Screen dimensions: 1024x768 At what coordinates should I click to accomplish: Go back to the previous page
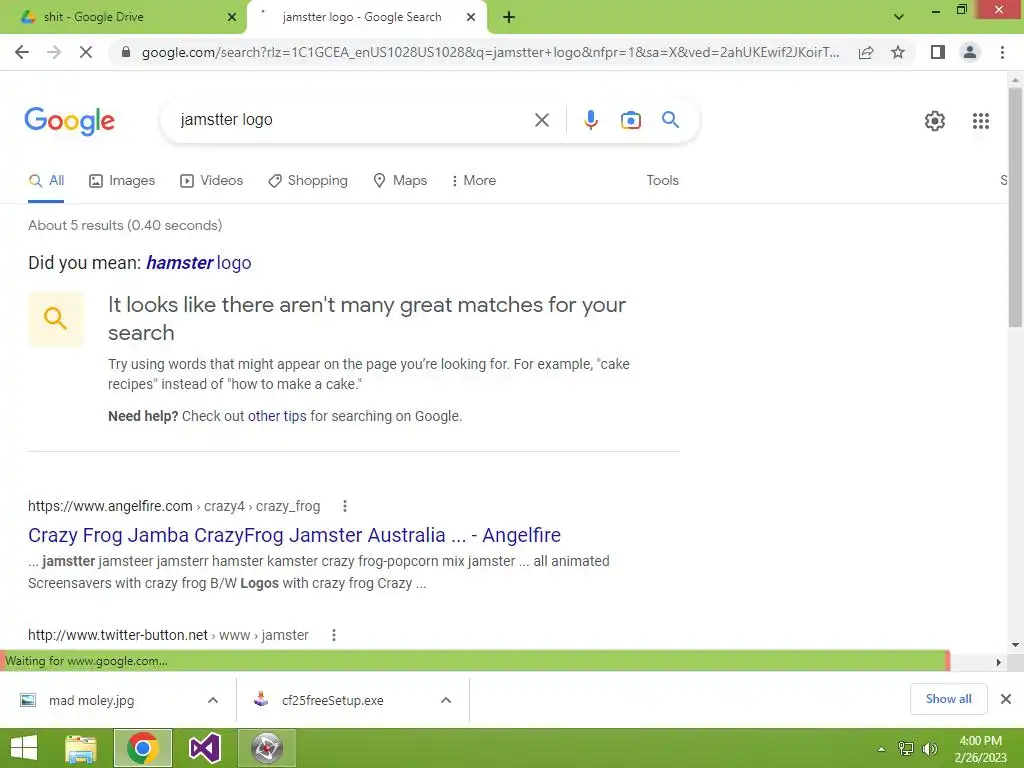click(22, 52)
